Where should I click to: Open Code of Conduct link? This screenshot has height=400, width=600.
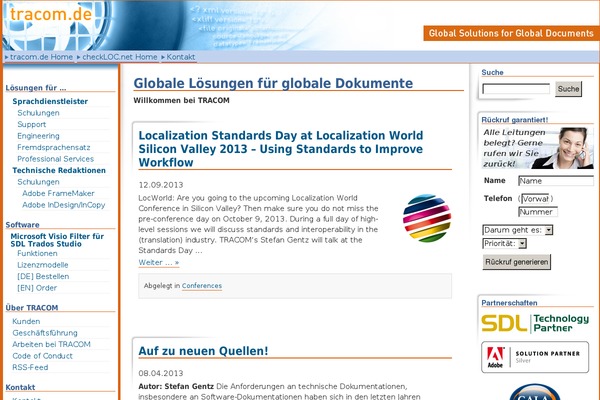coord(42,356)
